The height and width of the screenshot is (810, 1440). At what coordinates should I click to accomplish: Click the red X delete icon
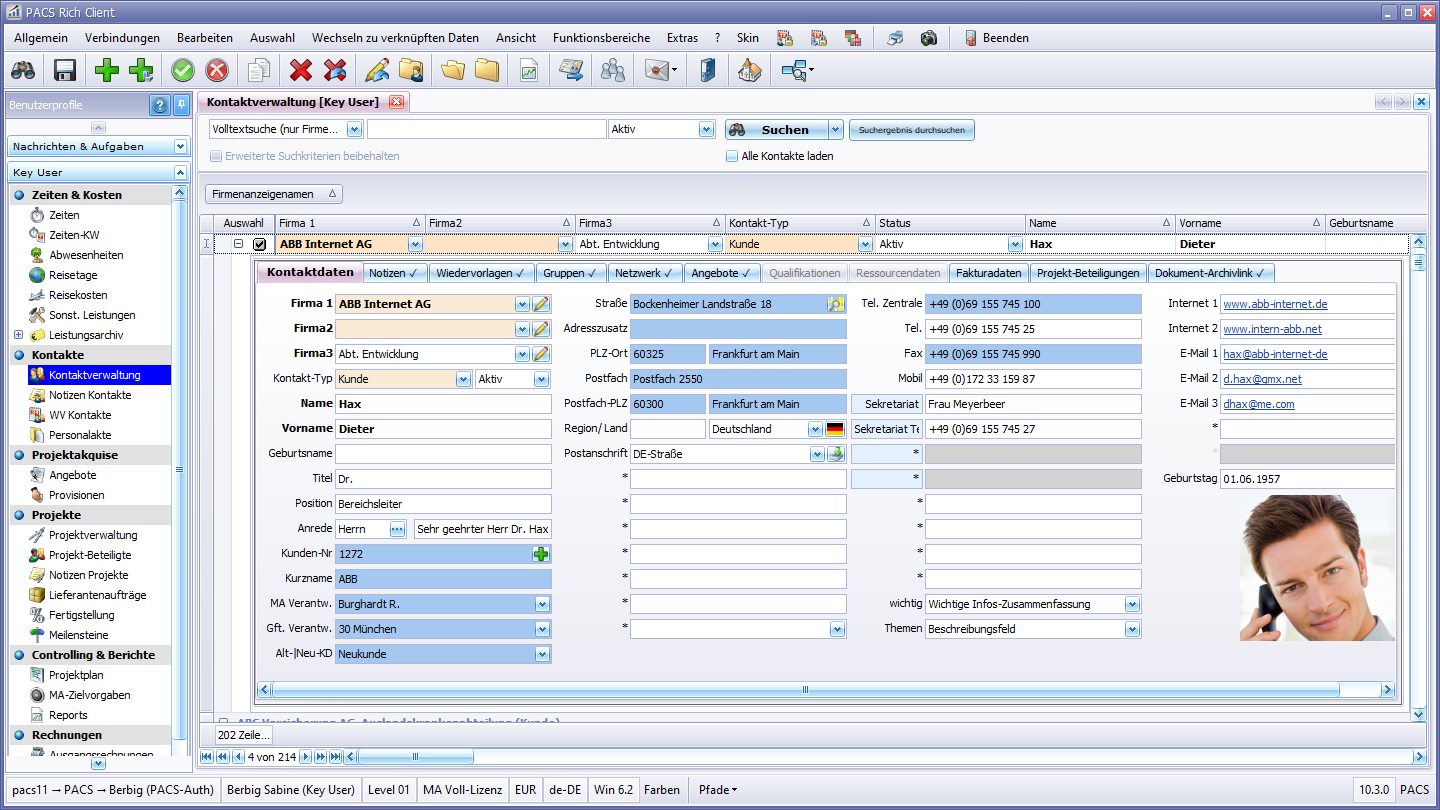[x=300, y=70]
